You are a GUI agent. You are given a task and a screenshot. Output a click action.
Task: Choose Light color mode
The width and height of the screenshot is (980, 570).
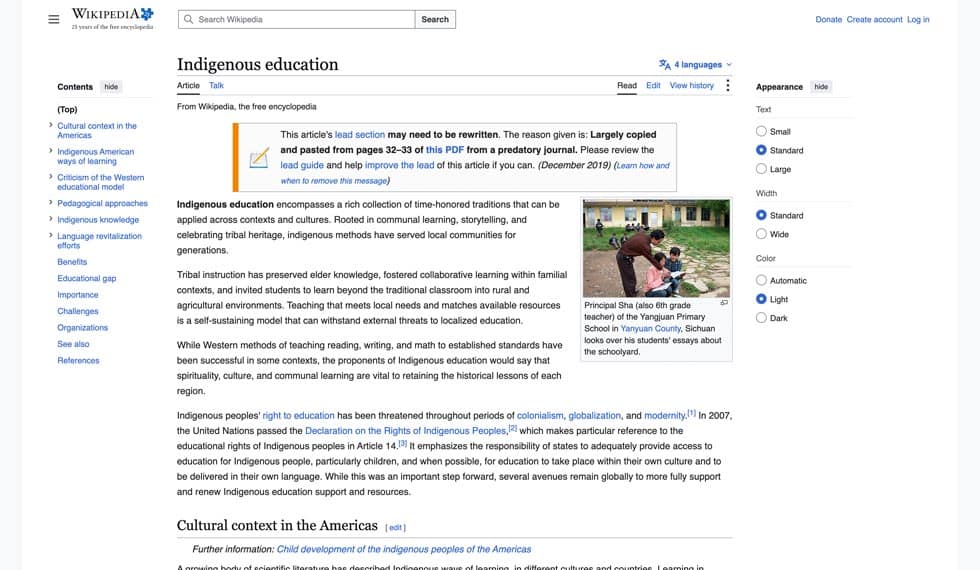(x=761, y=299)
